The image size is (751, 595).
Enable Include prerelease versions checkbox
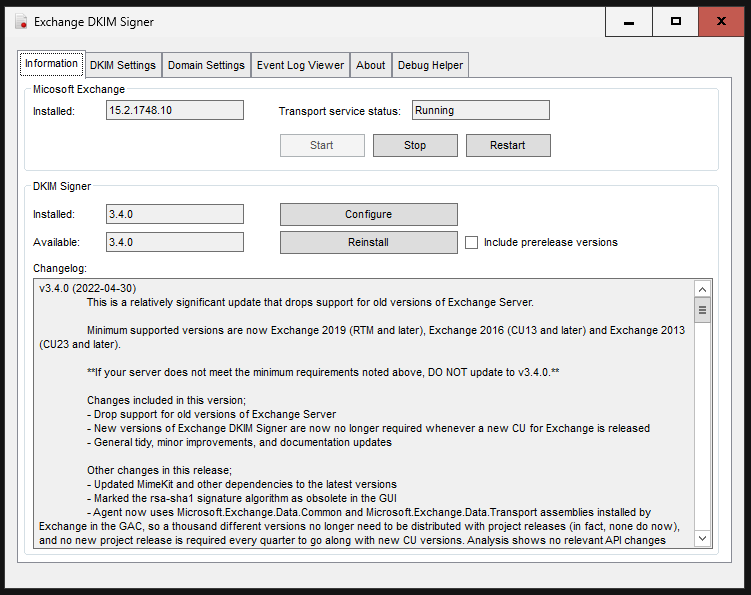pyautogui.click(x=471, y=242)
